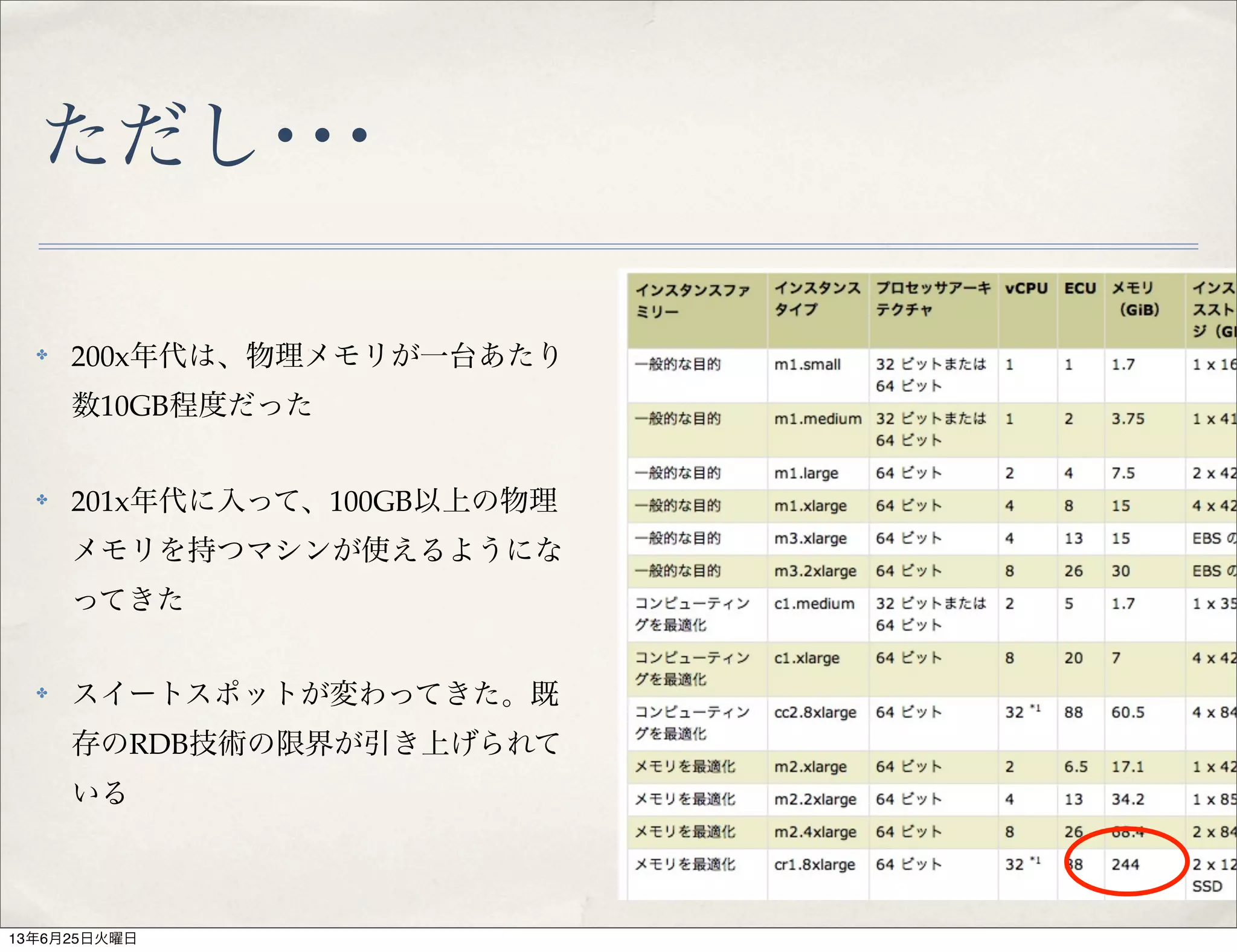Click the 60.5 memory value
The width and height of the screenshot is (1237, 952).
click(x=1128, y=712)
